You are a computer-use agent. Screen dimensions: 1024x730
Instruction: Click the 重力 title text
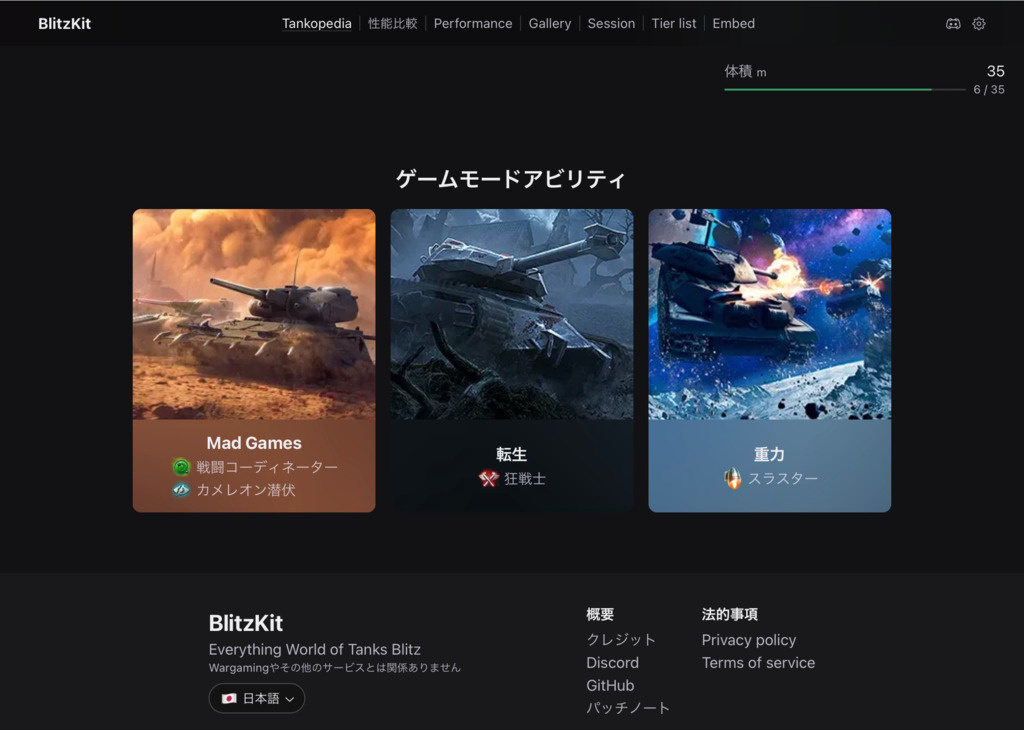[x=769, y=454]
